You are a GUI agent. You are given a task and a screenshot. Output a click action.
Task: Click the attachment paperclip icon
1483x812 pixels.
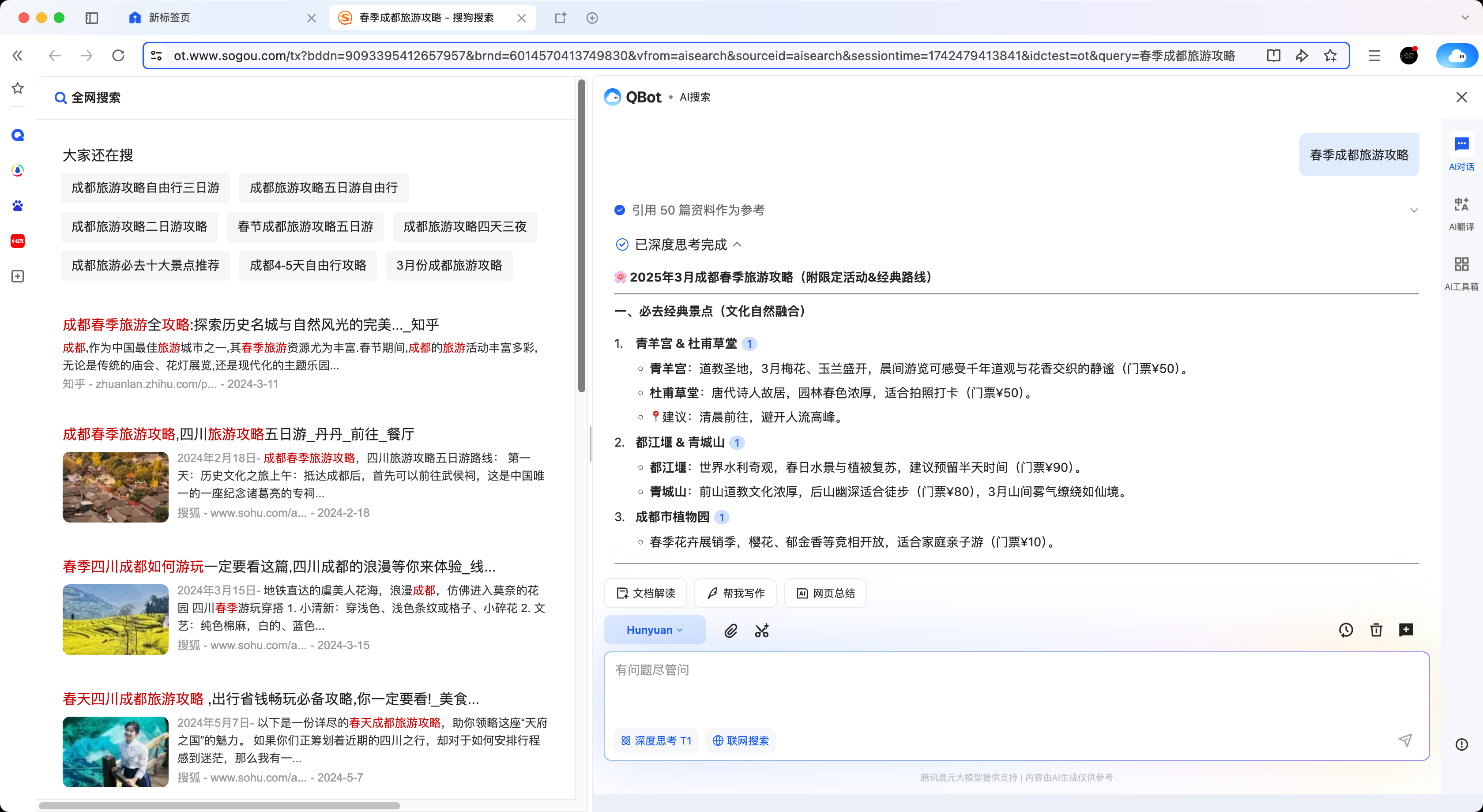coord(730,630)
